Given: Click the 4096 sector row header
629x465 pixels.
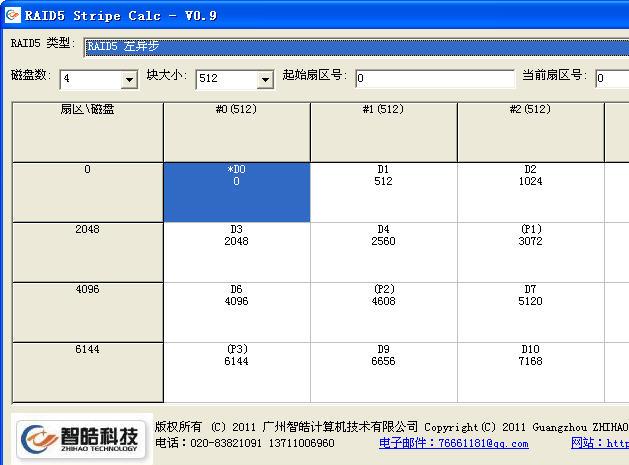Looking at the screenshot, I should [x=87, y=311].
